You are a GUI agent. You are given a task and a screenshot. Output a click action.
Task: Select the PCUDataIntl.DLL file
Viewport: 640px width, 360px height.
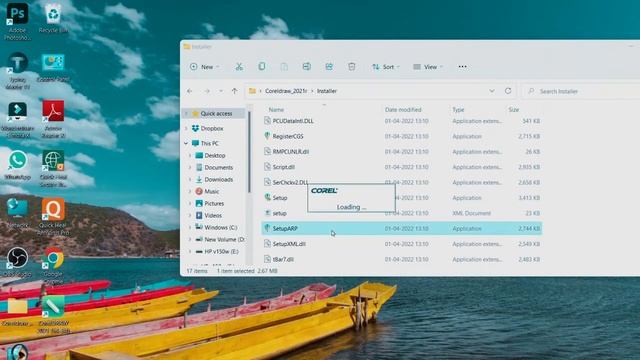(402, 121)
